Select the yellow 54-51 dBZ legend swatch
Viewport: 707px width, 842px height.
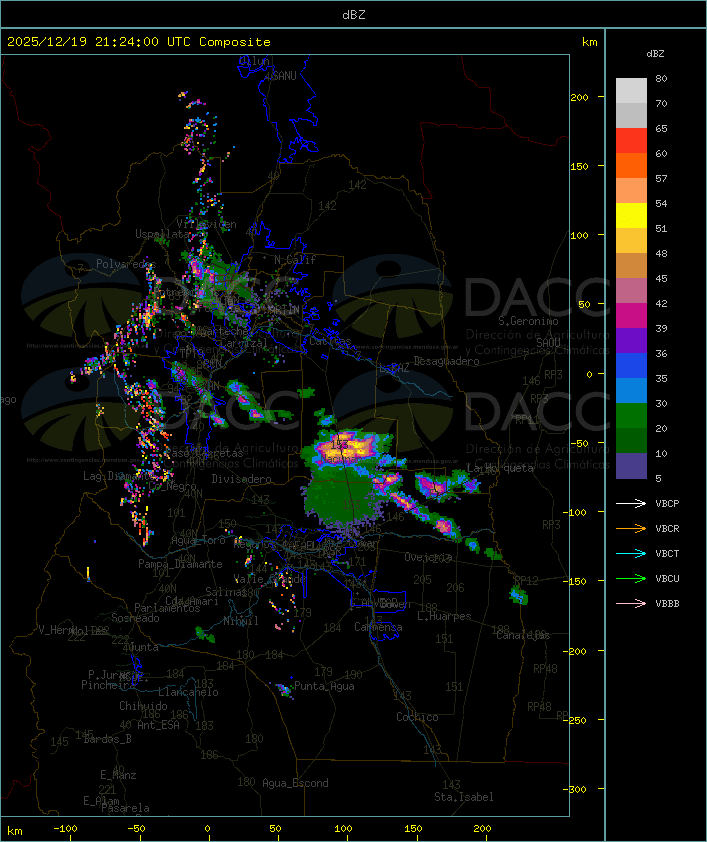(631, 216)
